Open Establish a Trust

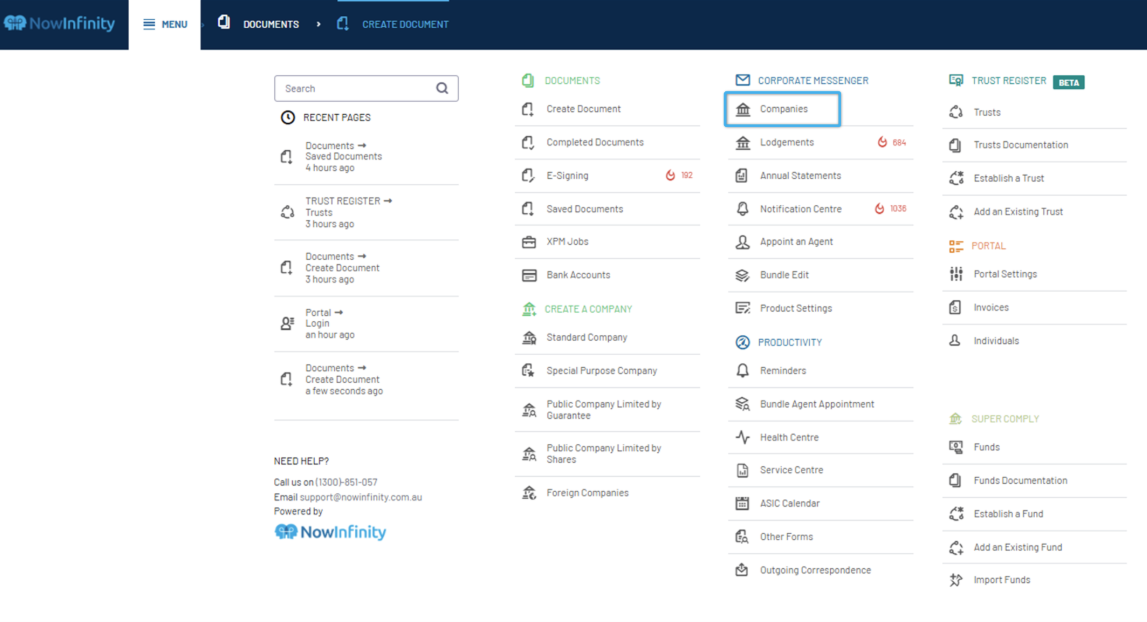pos(1008,178)
